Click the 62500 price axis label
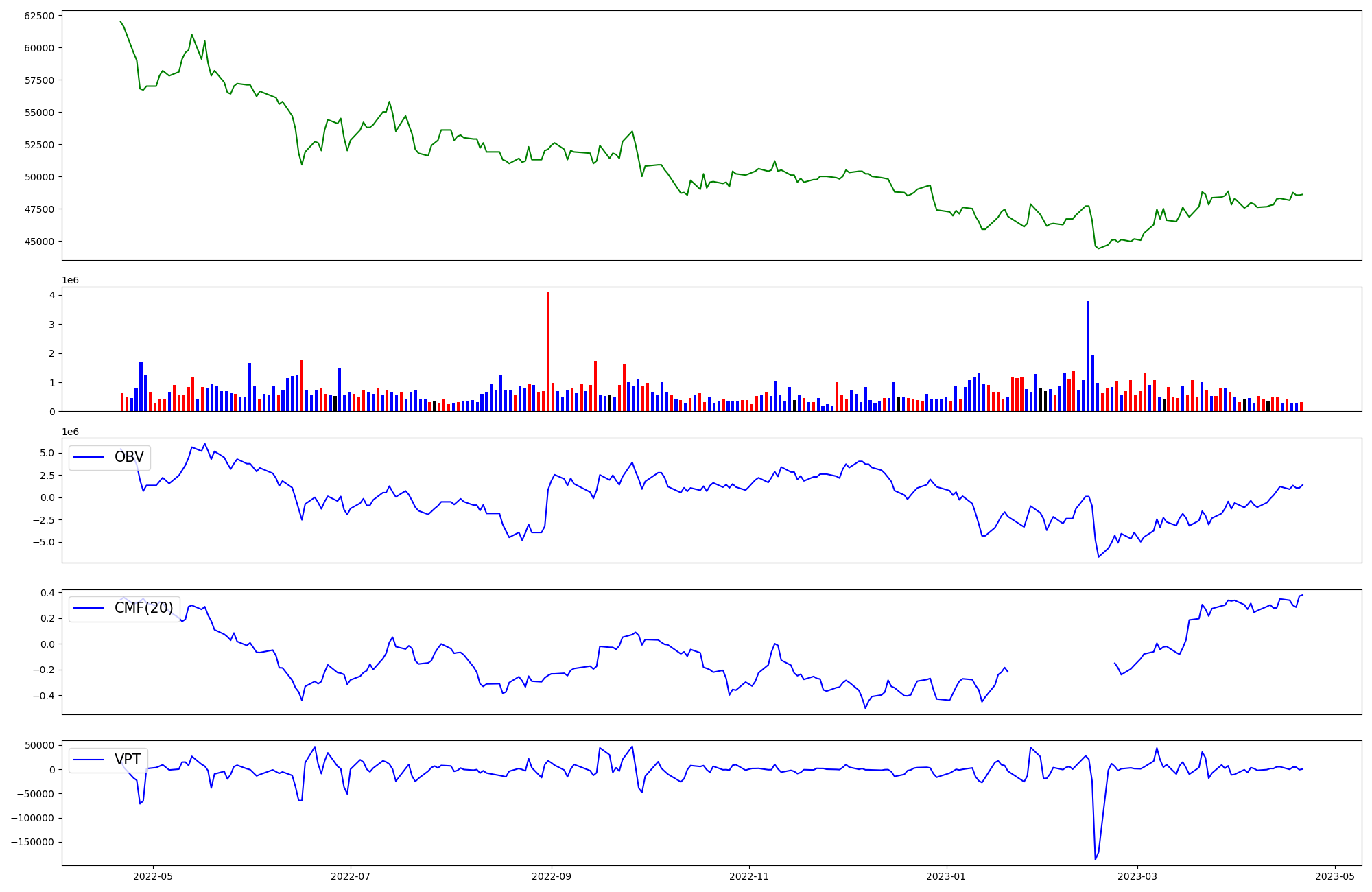Screen dimensions: 1372x892 pyautogui.click(x=38, y=16)
